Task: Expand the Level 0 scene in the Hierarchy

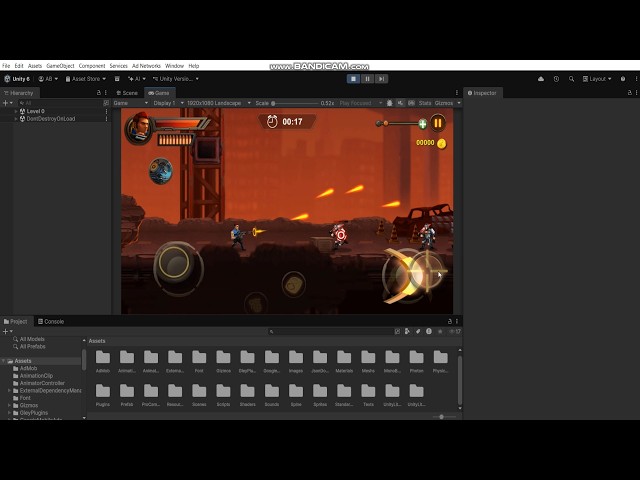Action: 16,111
